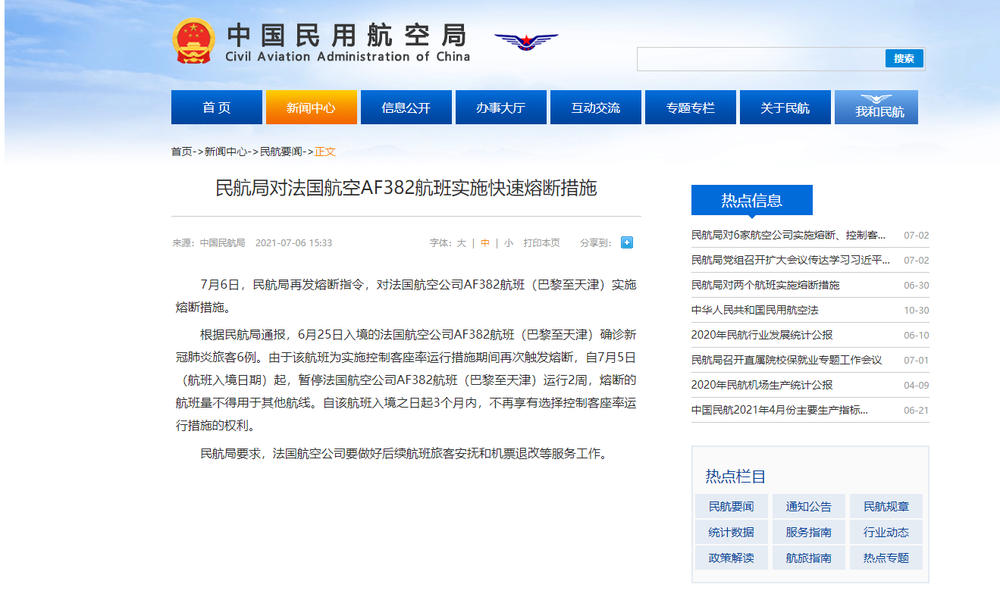Image resolution: width=1000 pixels, height=600 pixels.
Task: Select the 航旅指南 hot column button
Action: coord(808,558)
